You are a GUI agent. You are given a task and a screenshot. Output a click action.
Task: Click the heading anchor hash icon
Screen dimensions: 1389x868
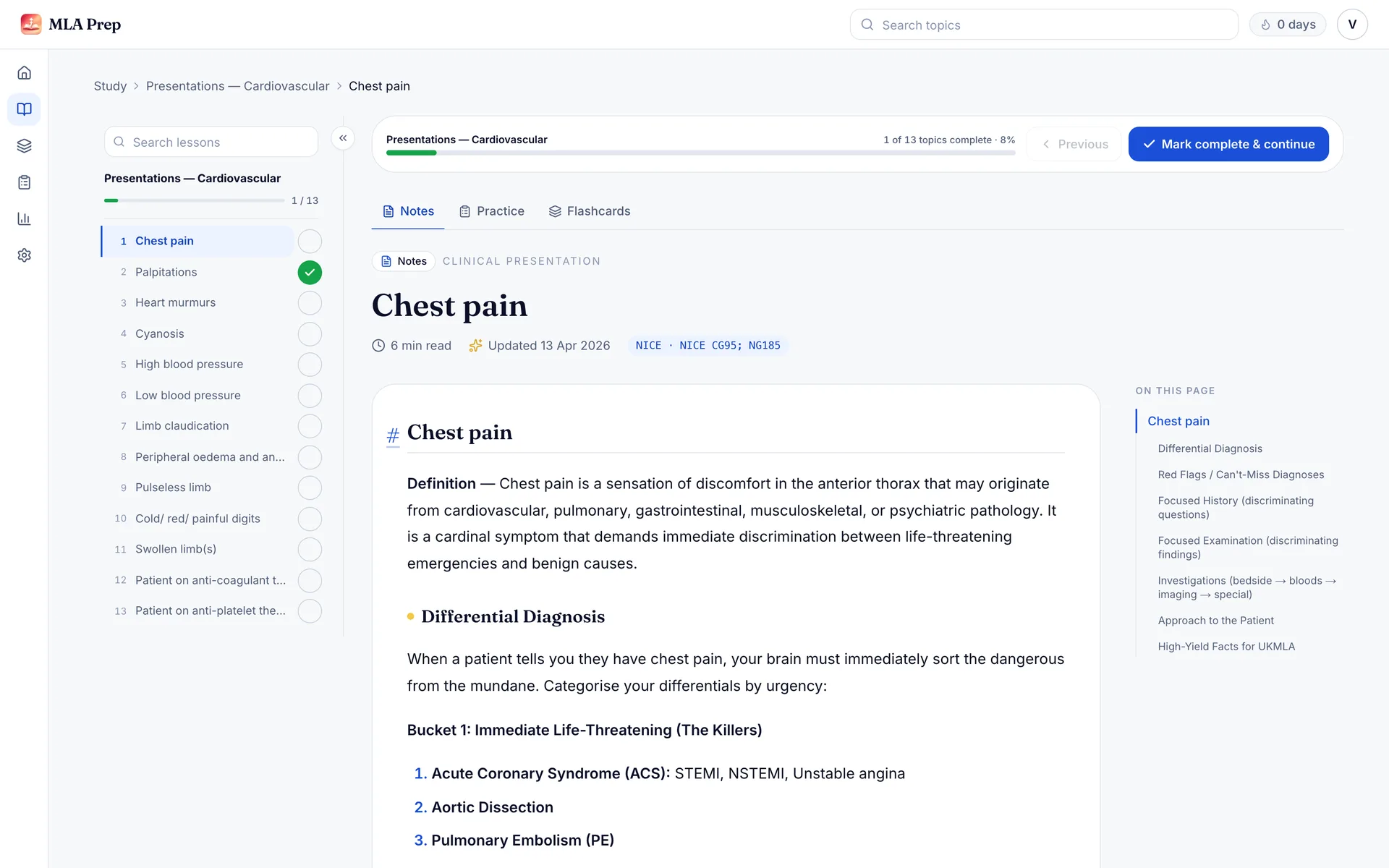pyautogui.click(x=393, y=435)
